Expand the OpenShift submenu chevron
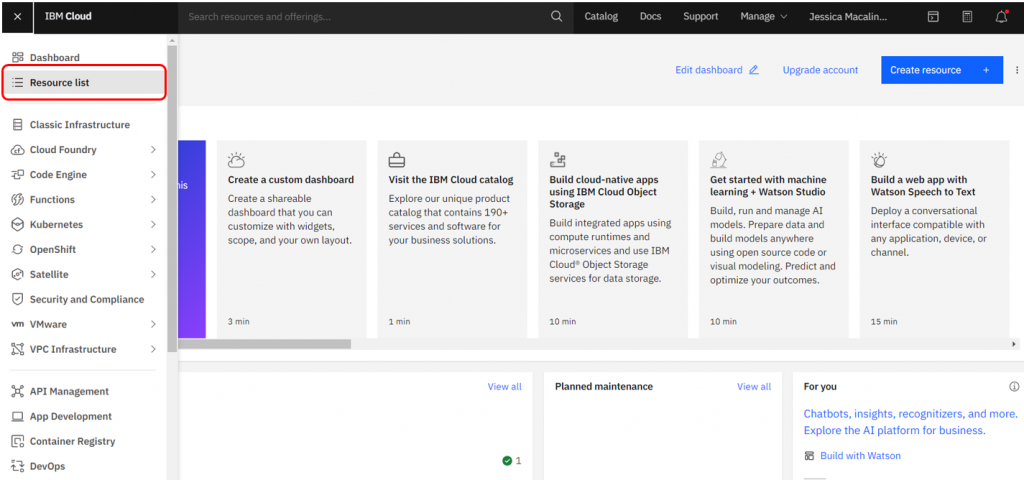Screen dimensions: 1024x480 pyautogui.click(x=153, y=249)
